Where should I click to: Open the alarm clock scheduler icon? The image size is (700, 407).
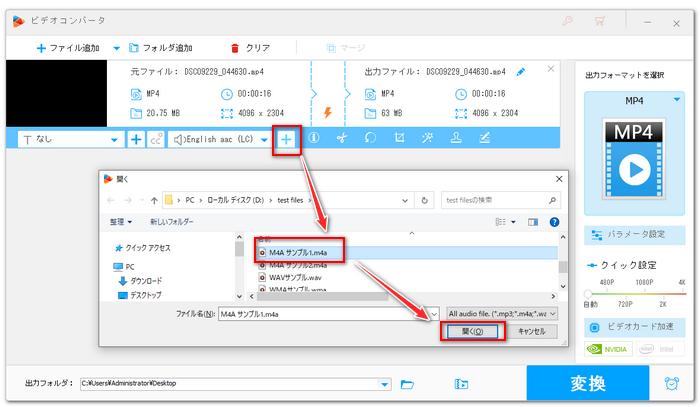[x=671, y=383]
